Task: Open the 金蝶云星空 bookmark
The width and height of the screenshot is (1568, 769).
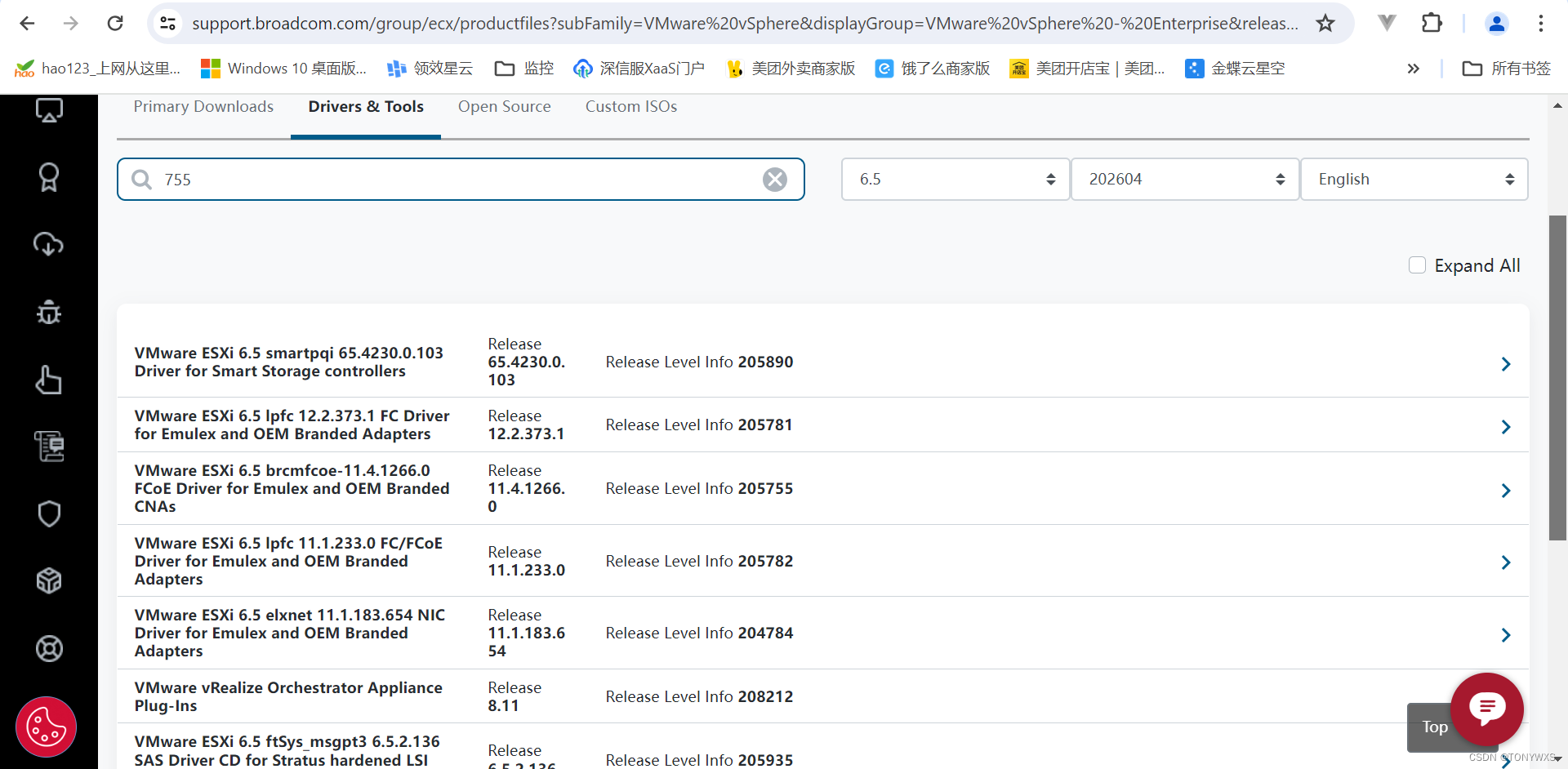Action: click(1235, 69)
